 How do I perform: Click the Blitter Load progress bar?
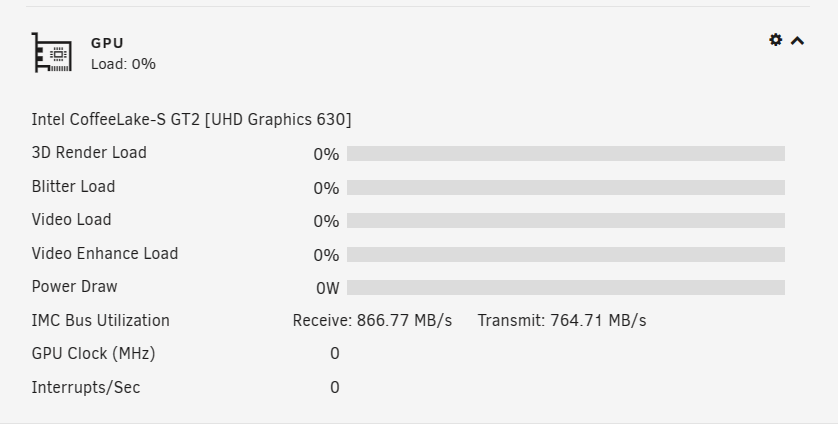click(565, 188)
